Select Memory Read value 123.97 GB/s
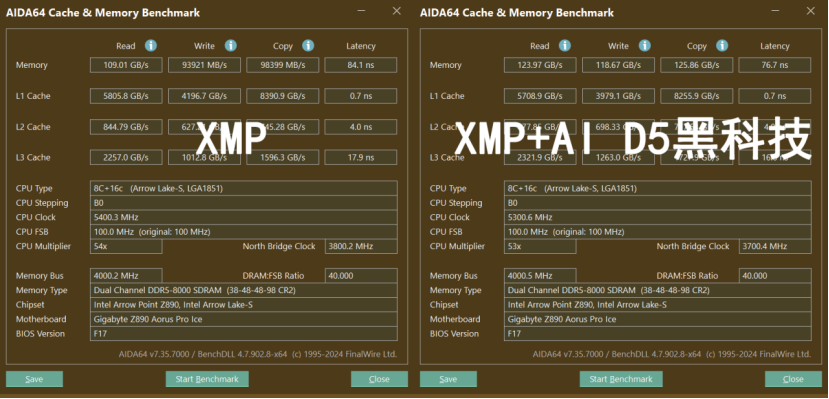 click(540, 65)
